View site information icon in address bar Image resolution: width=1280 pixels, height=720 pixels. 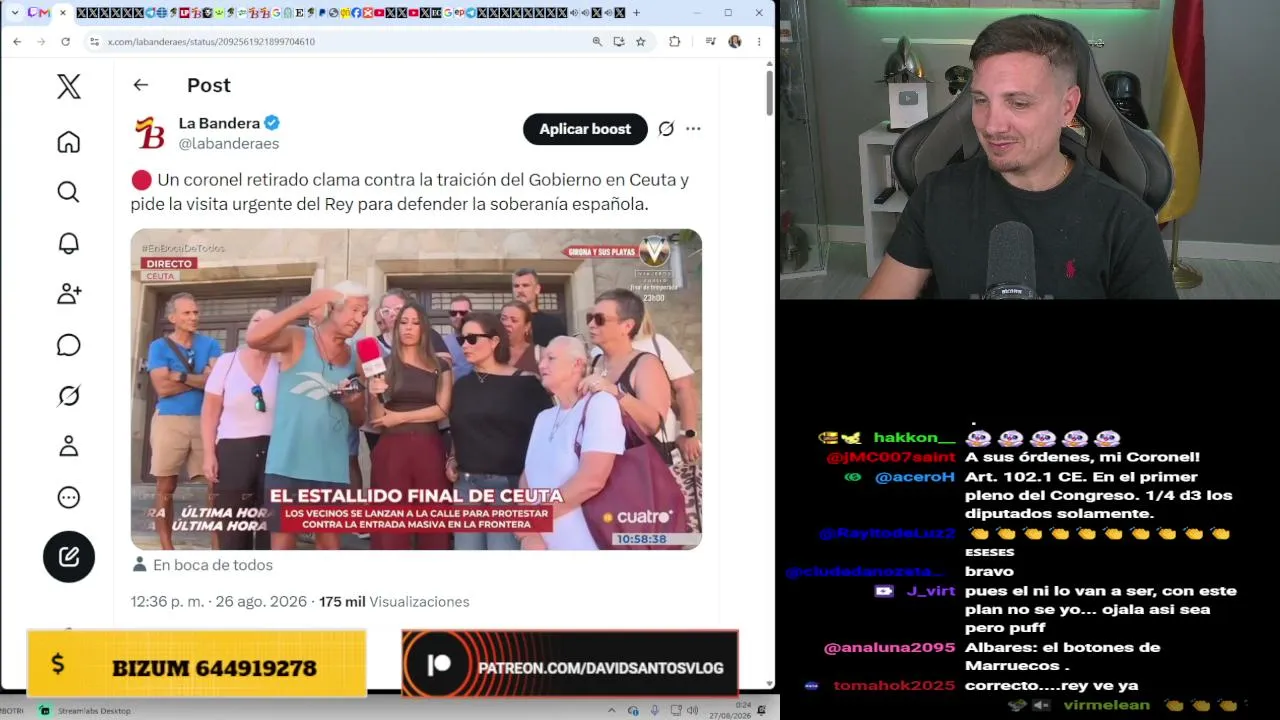pos(94,42)
